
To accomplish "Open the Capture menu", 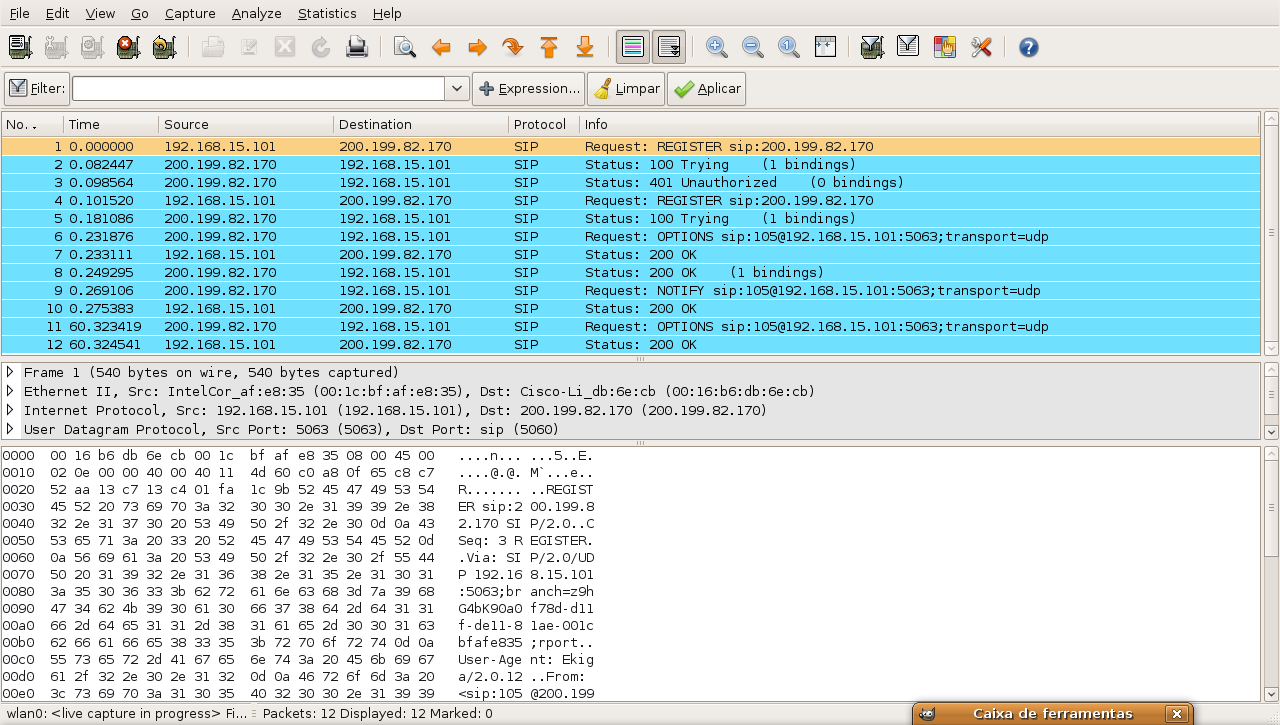I will 190,13.
